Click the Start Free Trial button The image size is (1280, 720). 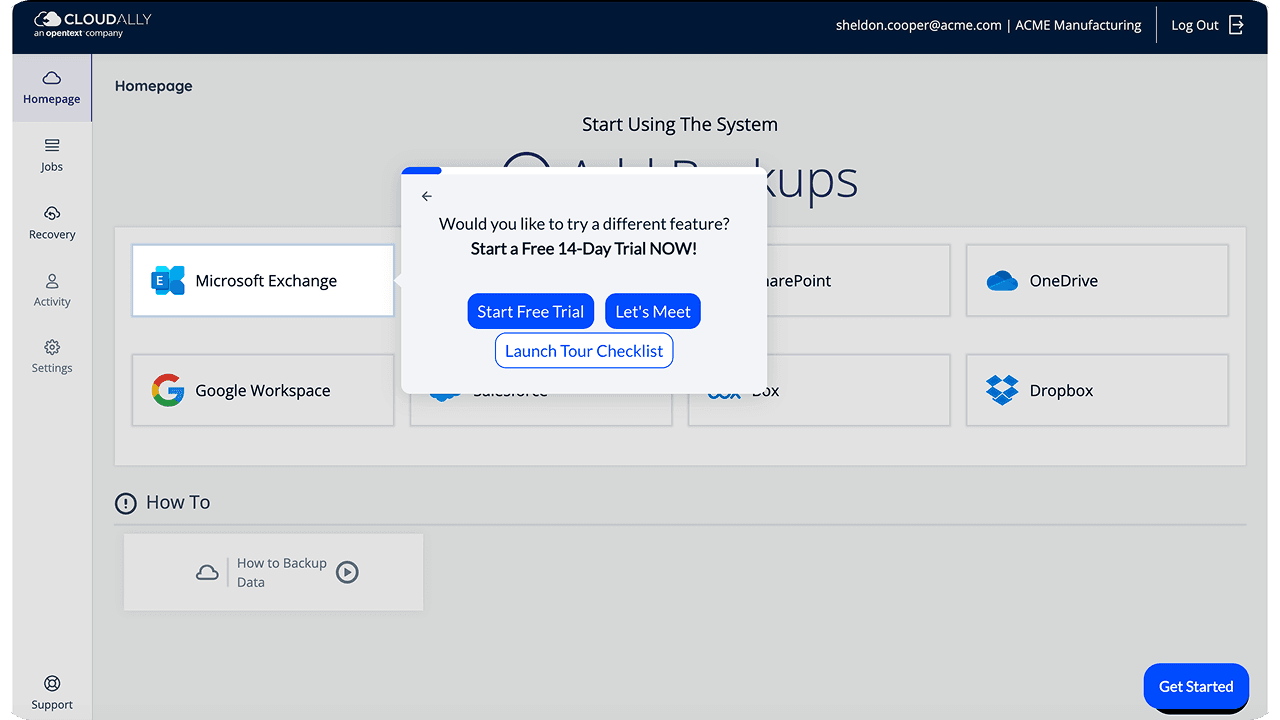[530, 312]
